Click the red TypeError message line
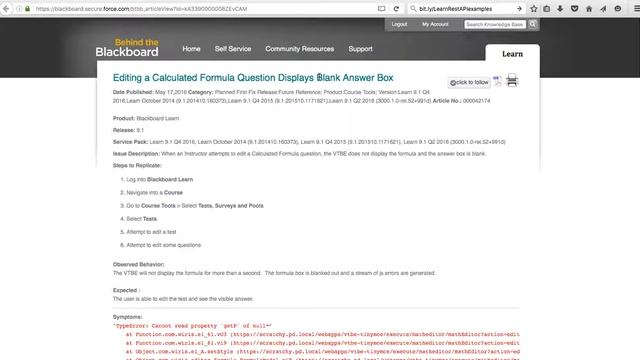 pyautogui.click(x=192, y=326)
